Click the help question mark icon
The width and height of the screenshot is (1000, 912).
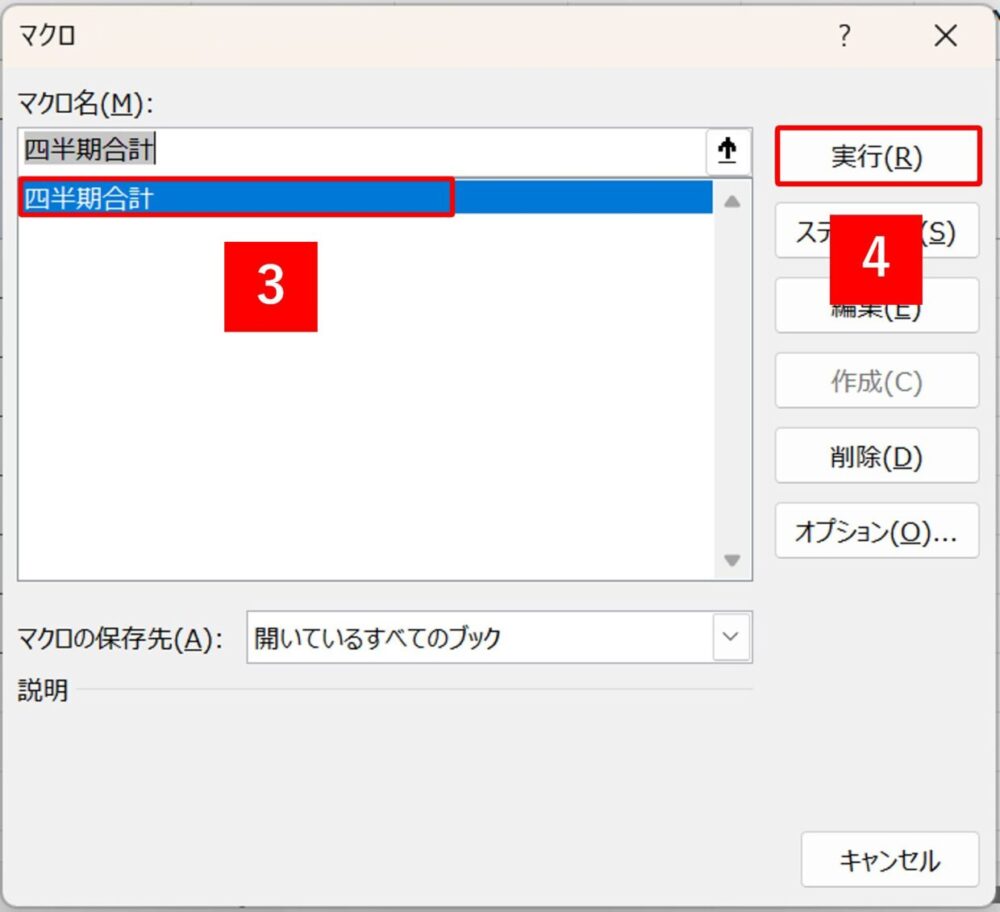pyautogui.click(x=844, y=35)
